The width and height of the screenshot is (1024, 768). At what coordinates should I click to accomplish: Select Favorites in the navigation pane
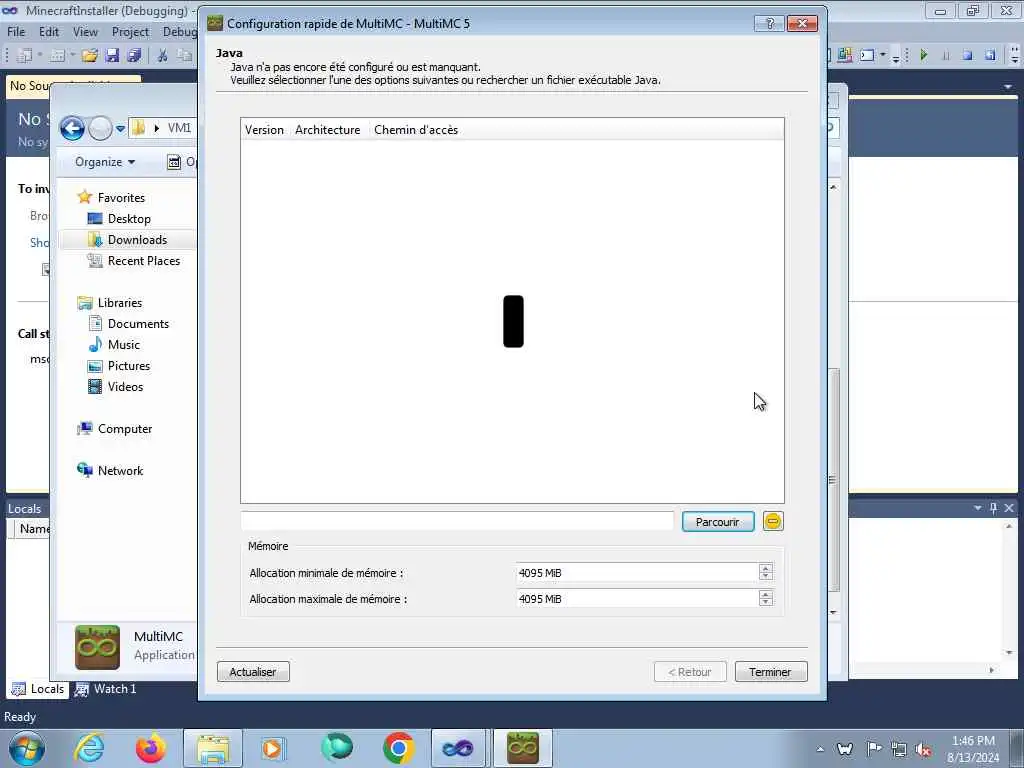[x=121, y=198]
